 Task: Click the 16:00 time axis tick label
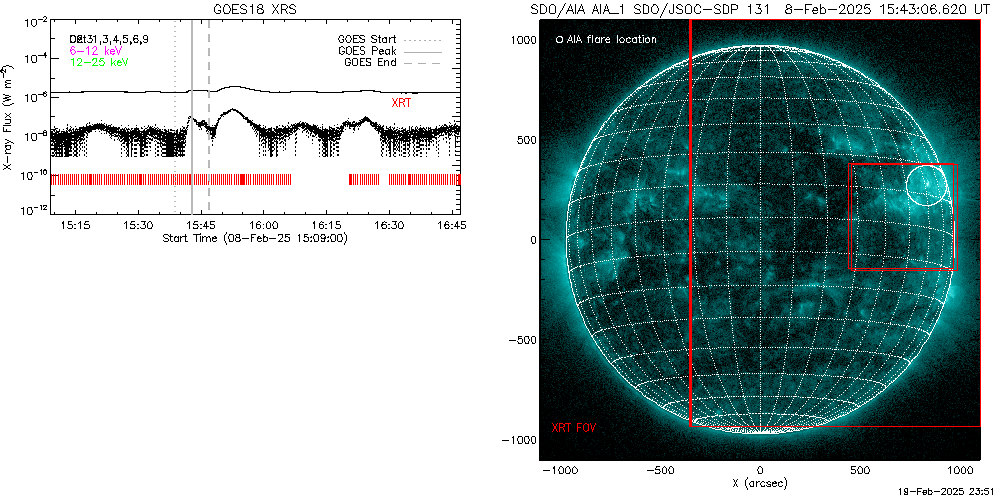point(264,225)
